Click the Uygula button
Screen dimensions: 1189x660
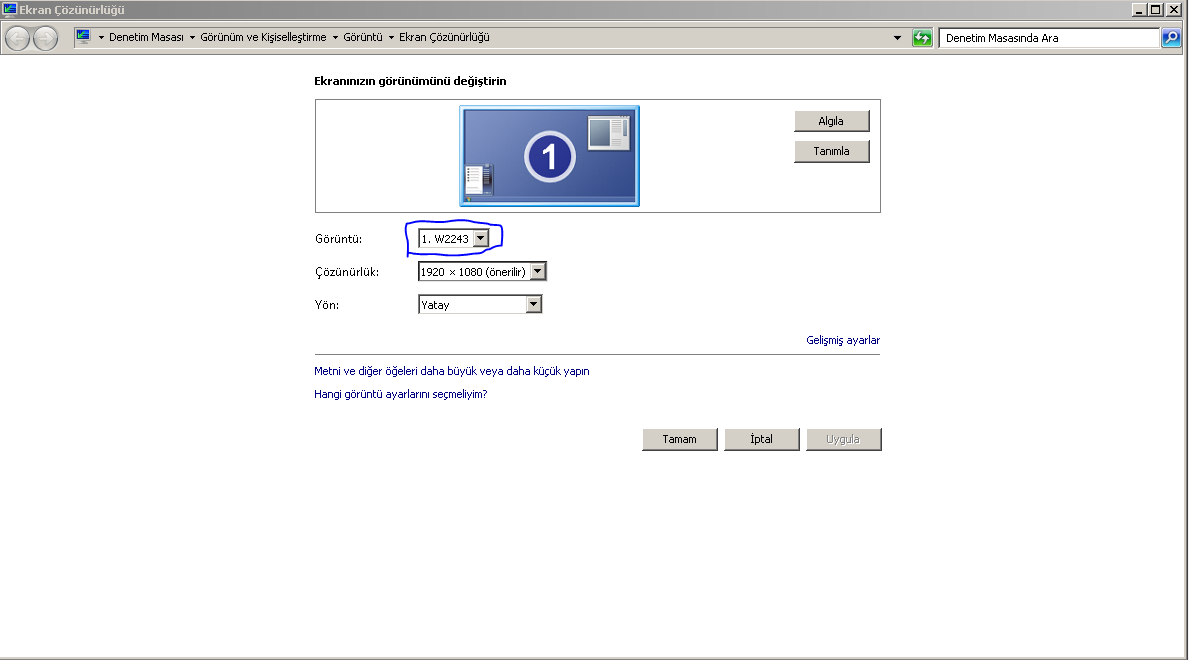pos(843,439)
